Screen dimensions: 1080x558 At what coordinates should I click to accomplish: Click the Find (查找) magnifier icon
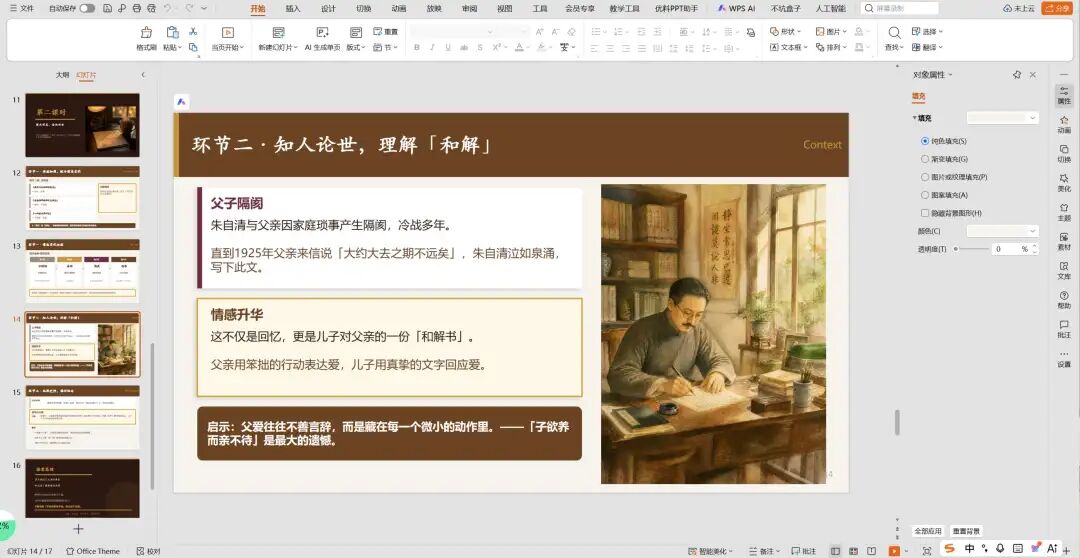coord(894,32)
